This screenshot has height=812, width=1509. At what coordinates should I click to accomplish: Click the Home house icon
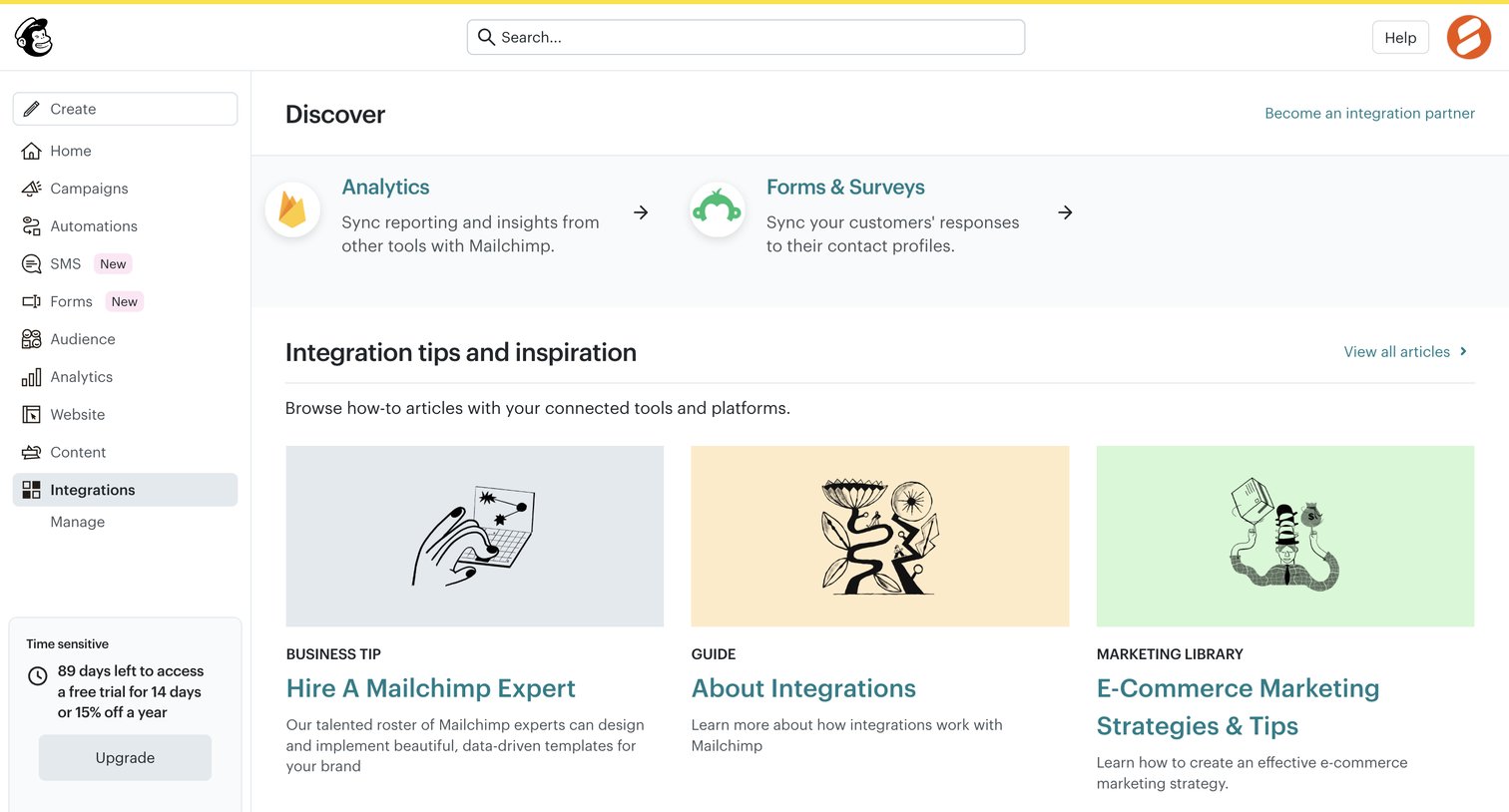point(32,151)
